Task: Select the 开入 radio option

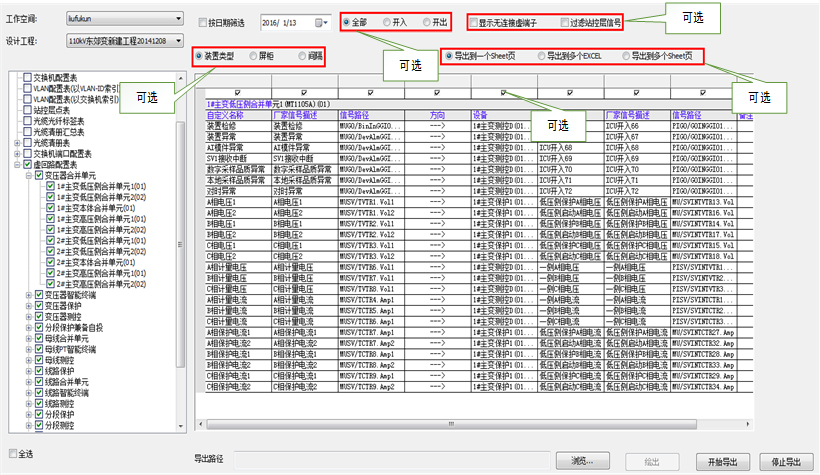Action: (x=388, y=21)
